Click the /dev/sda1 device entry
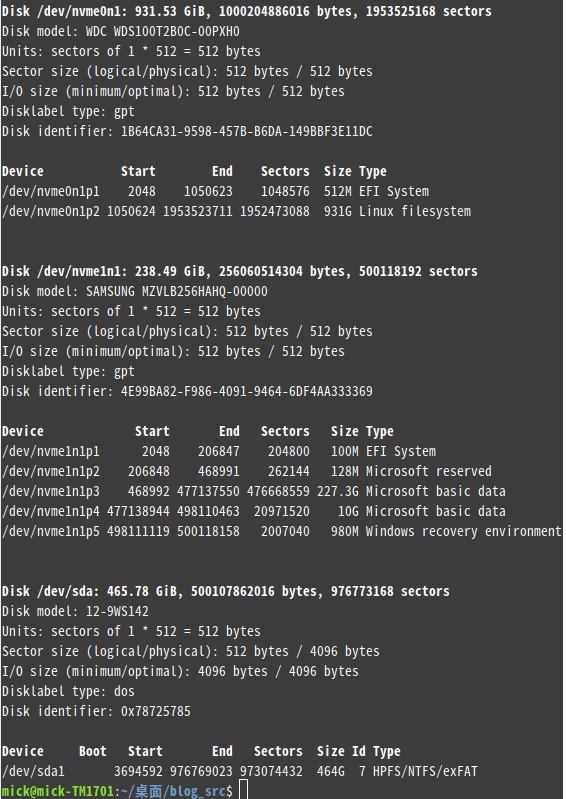The image size is (566, 799). click(x=33, y=771)
